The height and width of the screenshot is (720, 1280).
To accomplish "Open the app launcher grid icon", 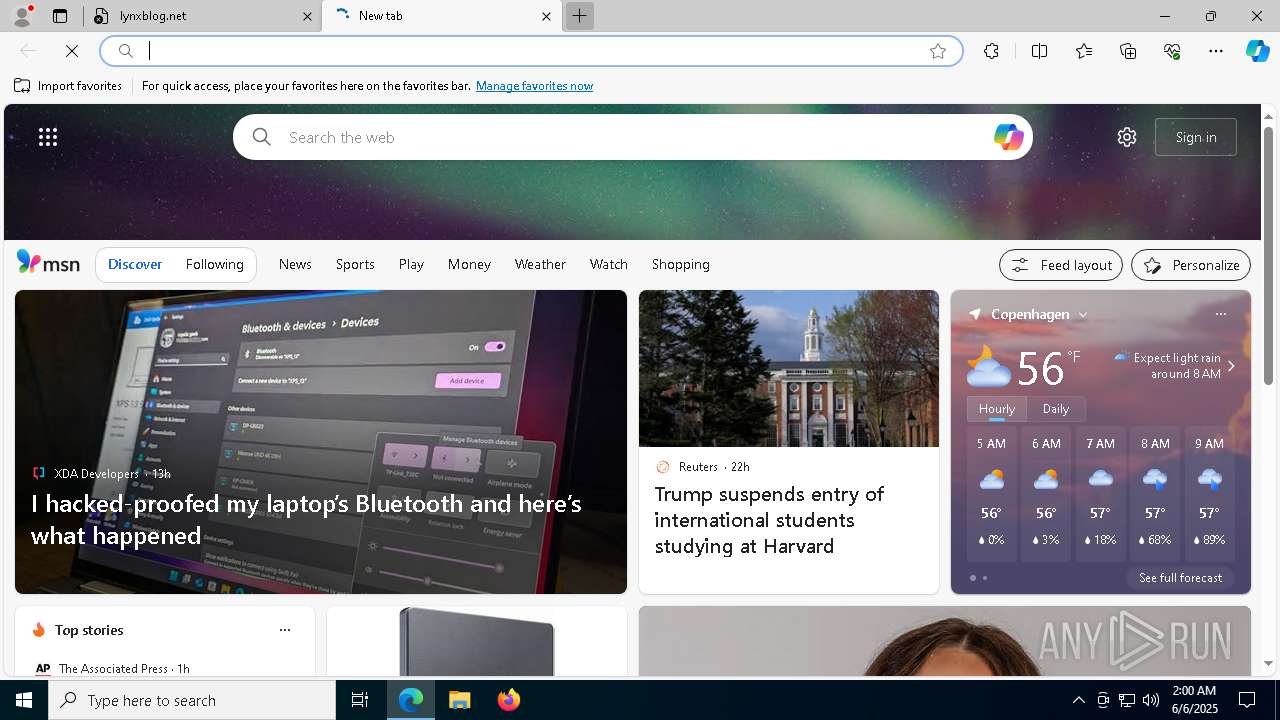I will (48, 137).
